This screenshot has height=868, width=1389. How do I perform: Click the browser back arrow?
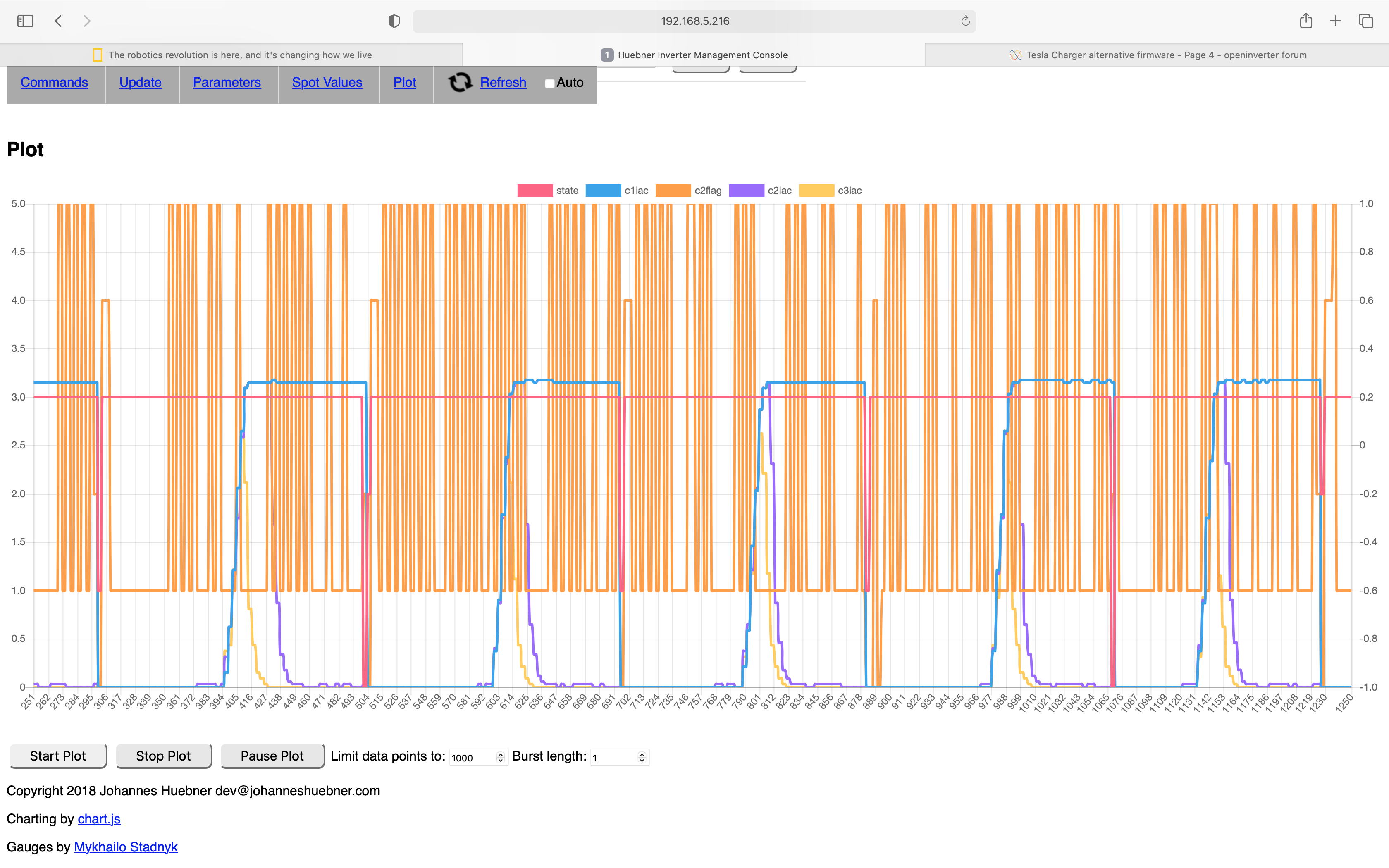click(x=58, y=21)
